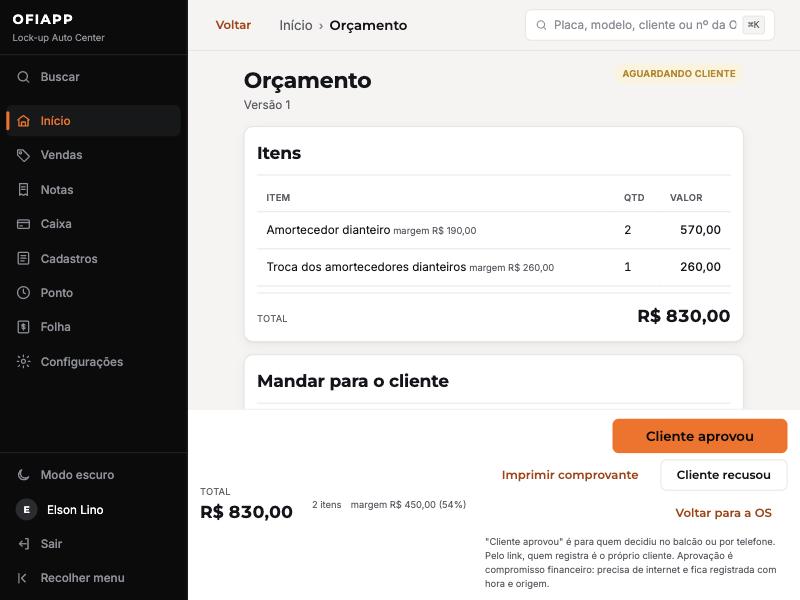Click the Folha payroll icon

(x=23, y=327)
